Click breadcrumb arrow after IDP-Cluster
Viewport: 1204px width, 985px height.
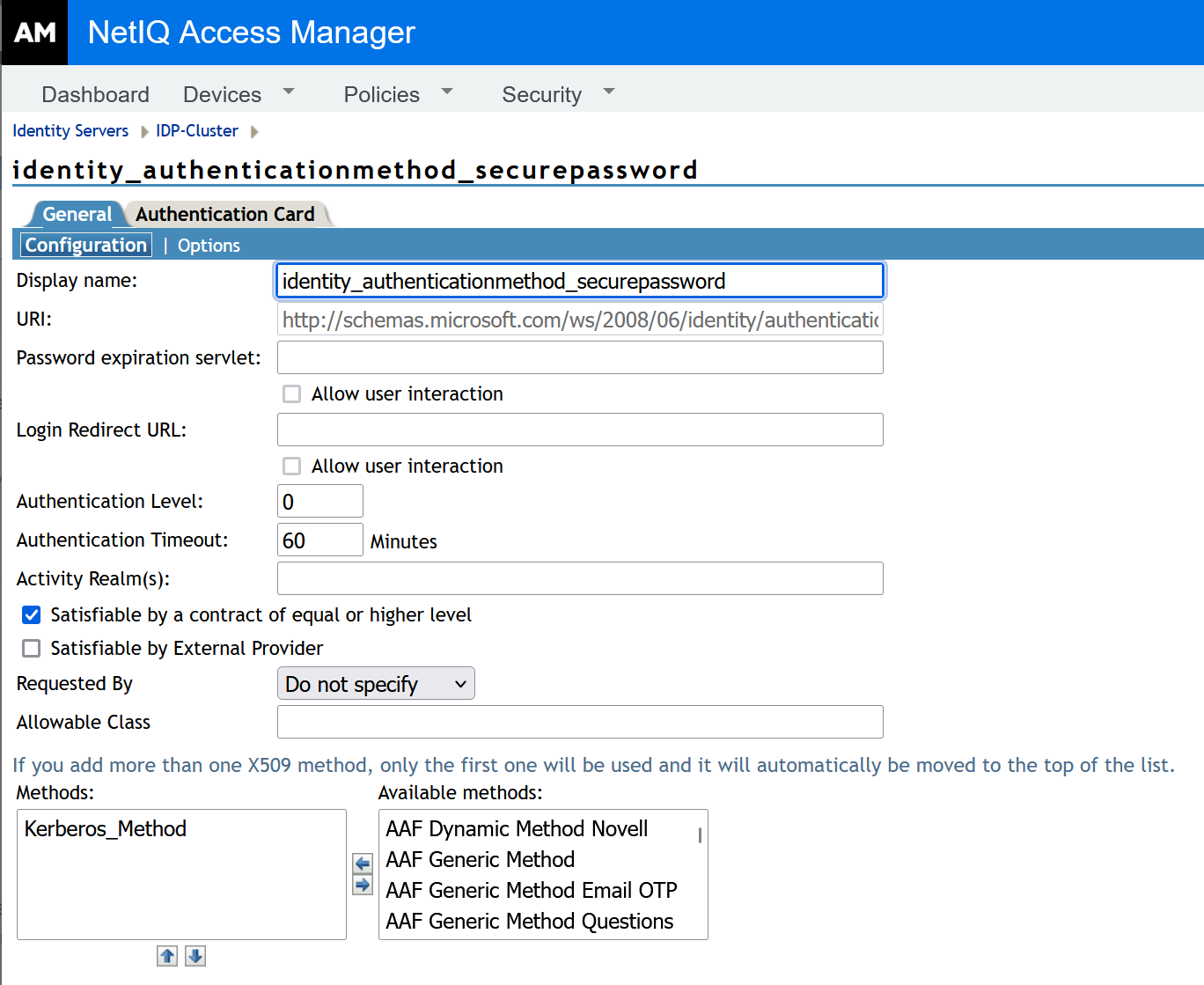click(x=254, y=132)
